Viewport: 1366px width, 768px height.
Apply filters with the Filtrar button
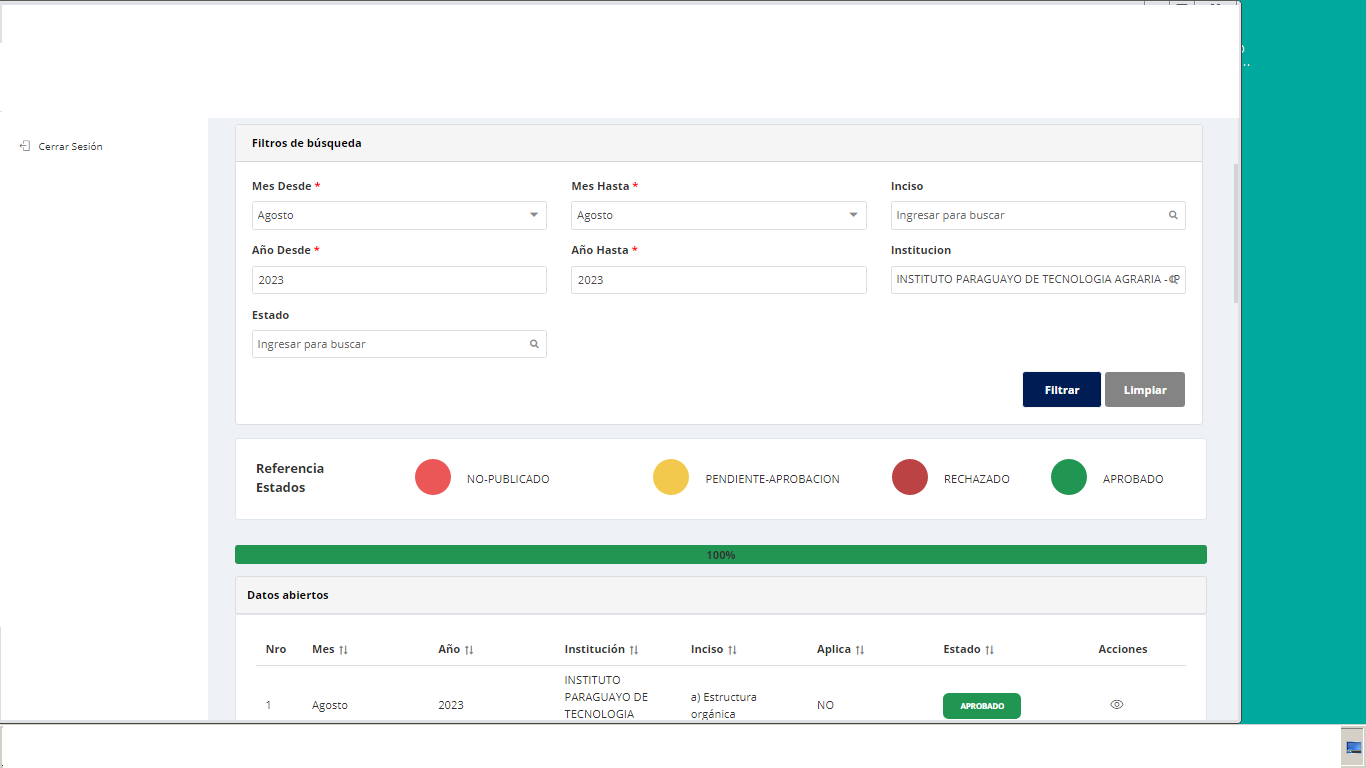pos(1061,390)
